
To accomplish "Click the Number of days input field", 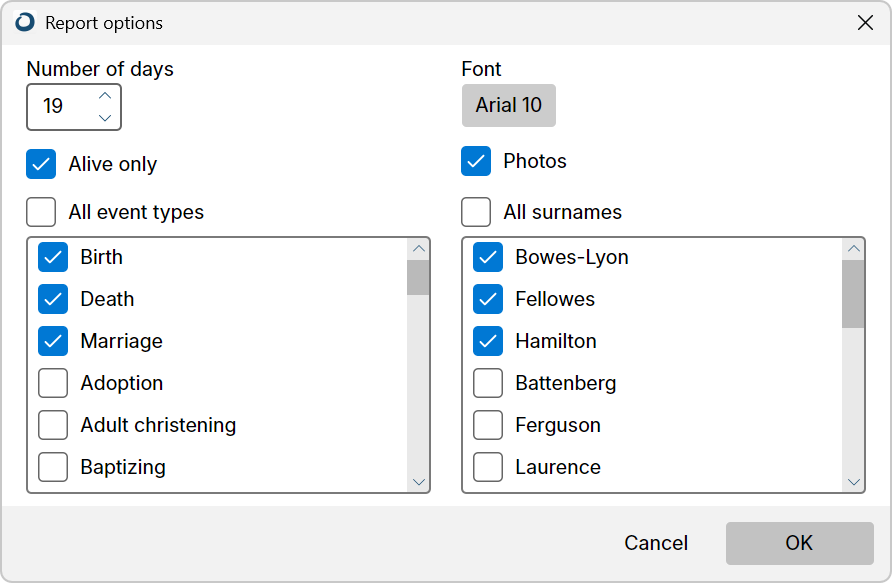I will (61, 107).
